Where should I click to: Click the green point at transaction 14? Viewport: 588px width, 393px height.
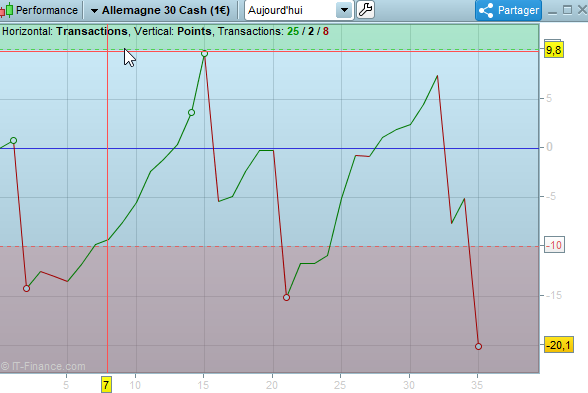coord(191,112)
